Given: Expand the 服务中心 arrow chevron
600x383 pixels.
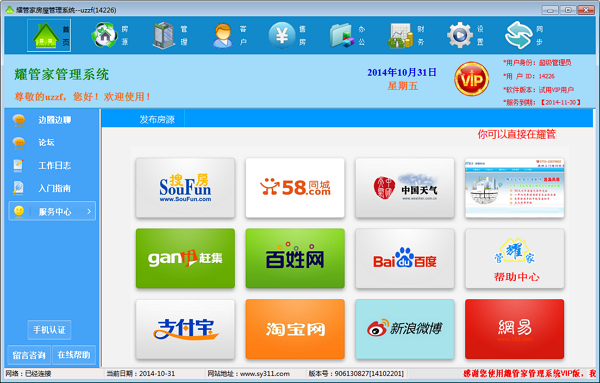Looking at the screenshot, I should [x=89, y=211].
